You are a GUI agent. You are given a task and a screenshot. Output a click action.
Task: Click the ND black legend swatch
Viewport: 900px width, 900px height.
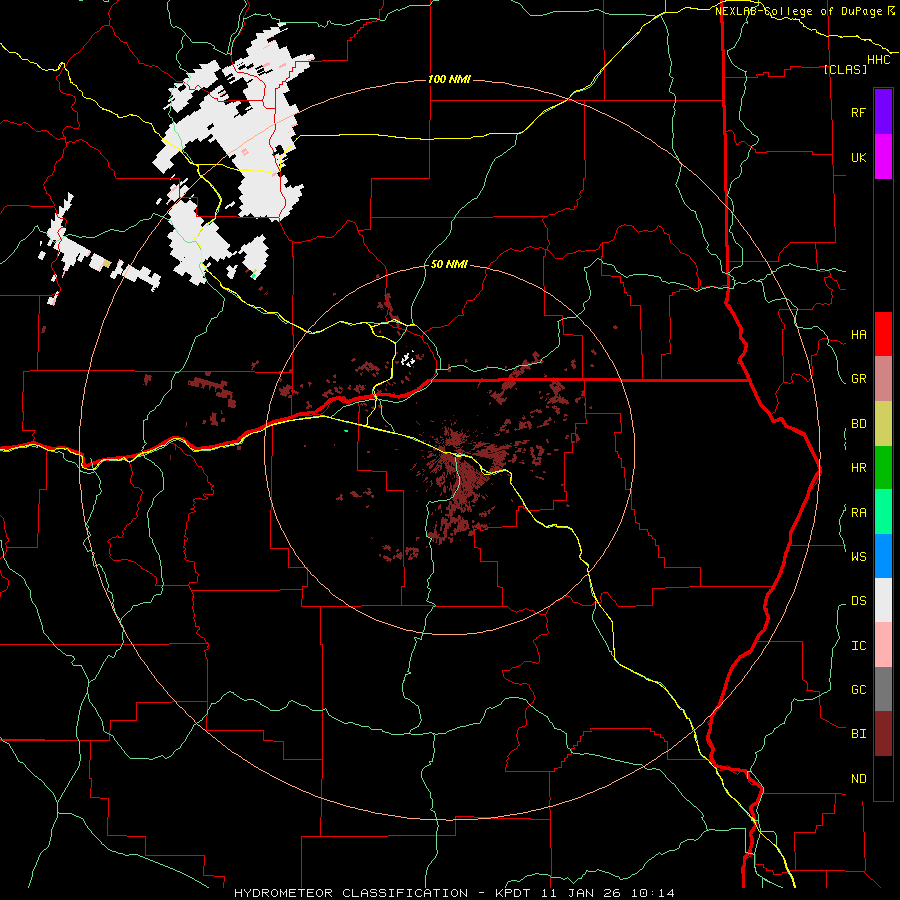point(883,778)
